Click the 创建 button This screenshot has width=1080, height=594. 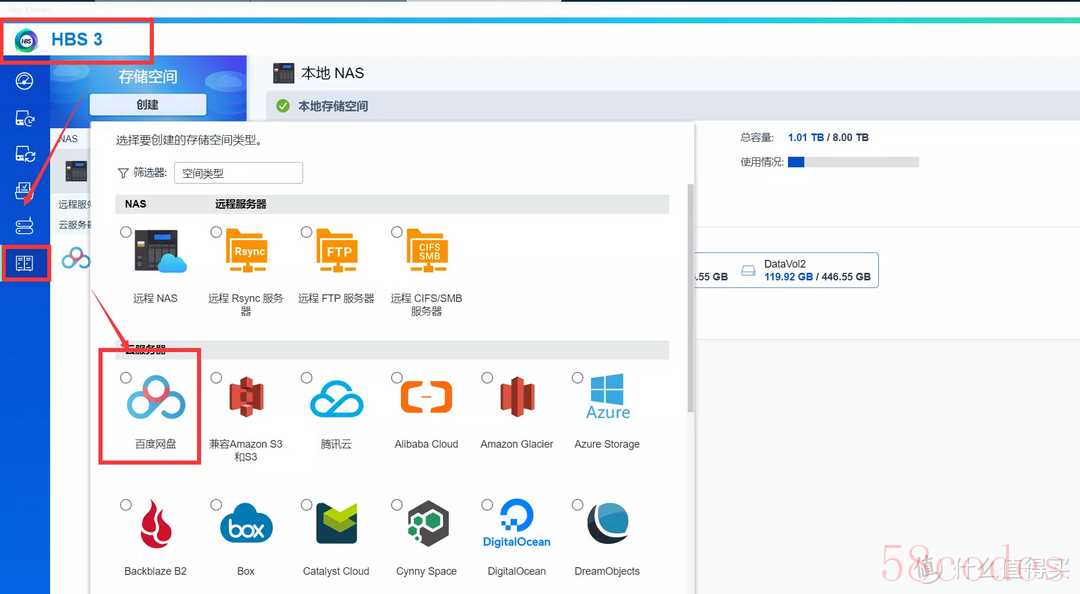tap(147, 105)
